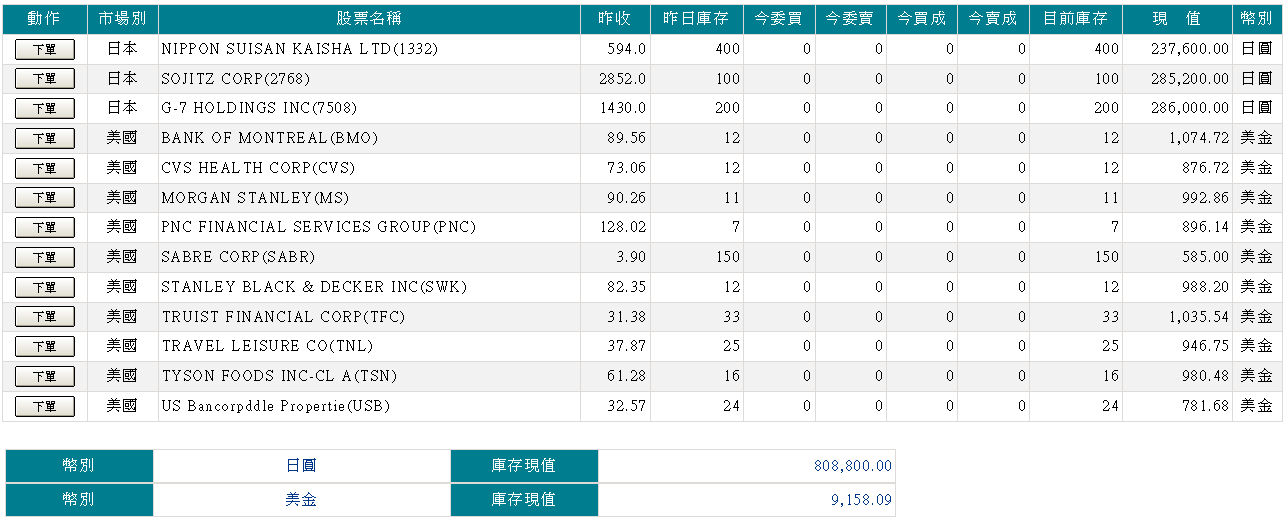The width and height of the screenshot is (1288, 520).
Task: Click closing price 2852.0
Action: click(x=622, y=79)
